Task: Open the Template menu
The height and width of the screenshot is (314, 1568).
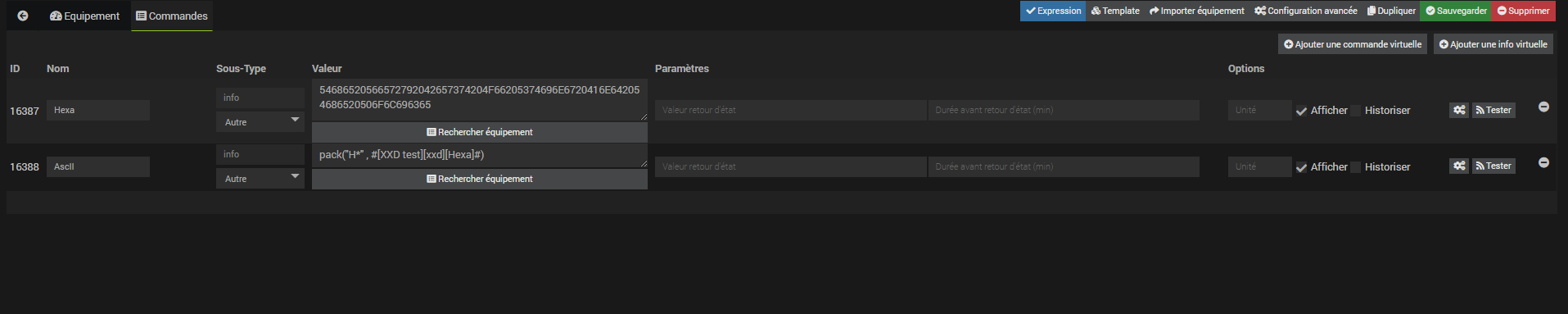Action: pos(1115,11)
